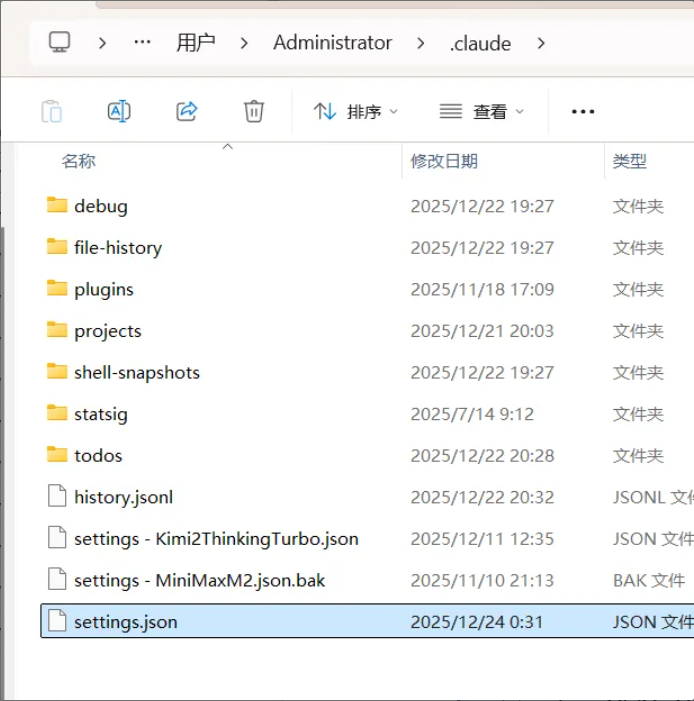The height and width of the screenshot is (701, 694).
Task: Click the This PC monitor icon in breadcrumb
Action: tap(59, 42)
